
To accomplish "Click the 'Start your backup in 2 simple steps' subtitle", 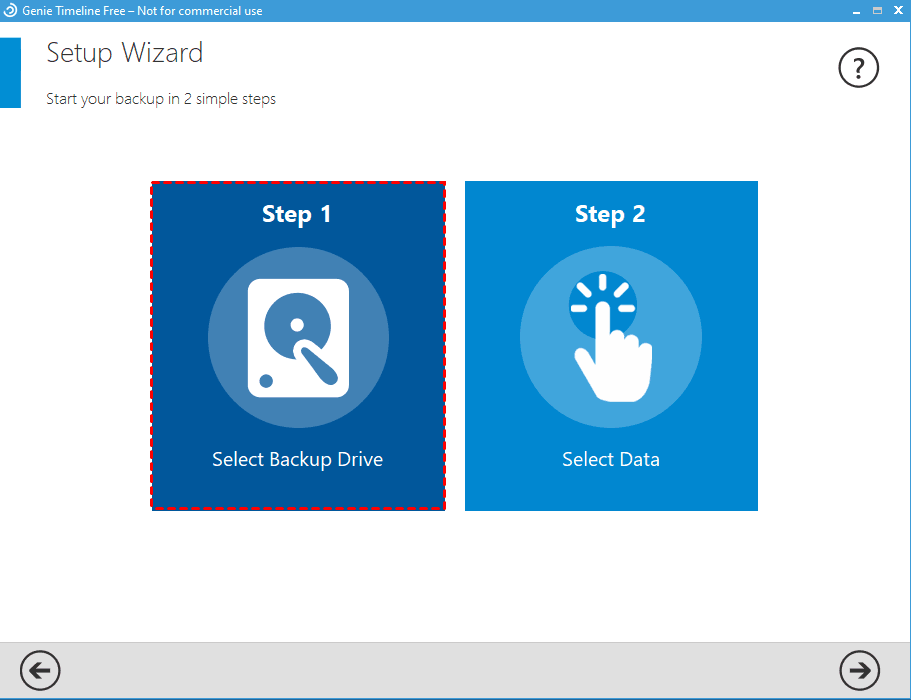I will 161,98.
